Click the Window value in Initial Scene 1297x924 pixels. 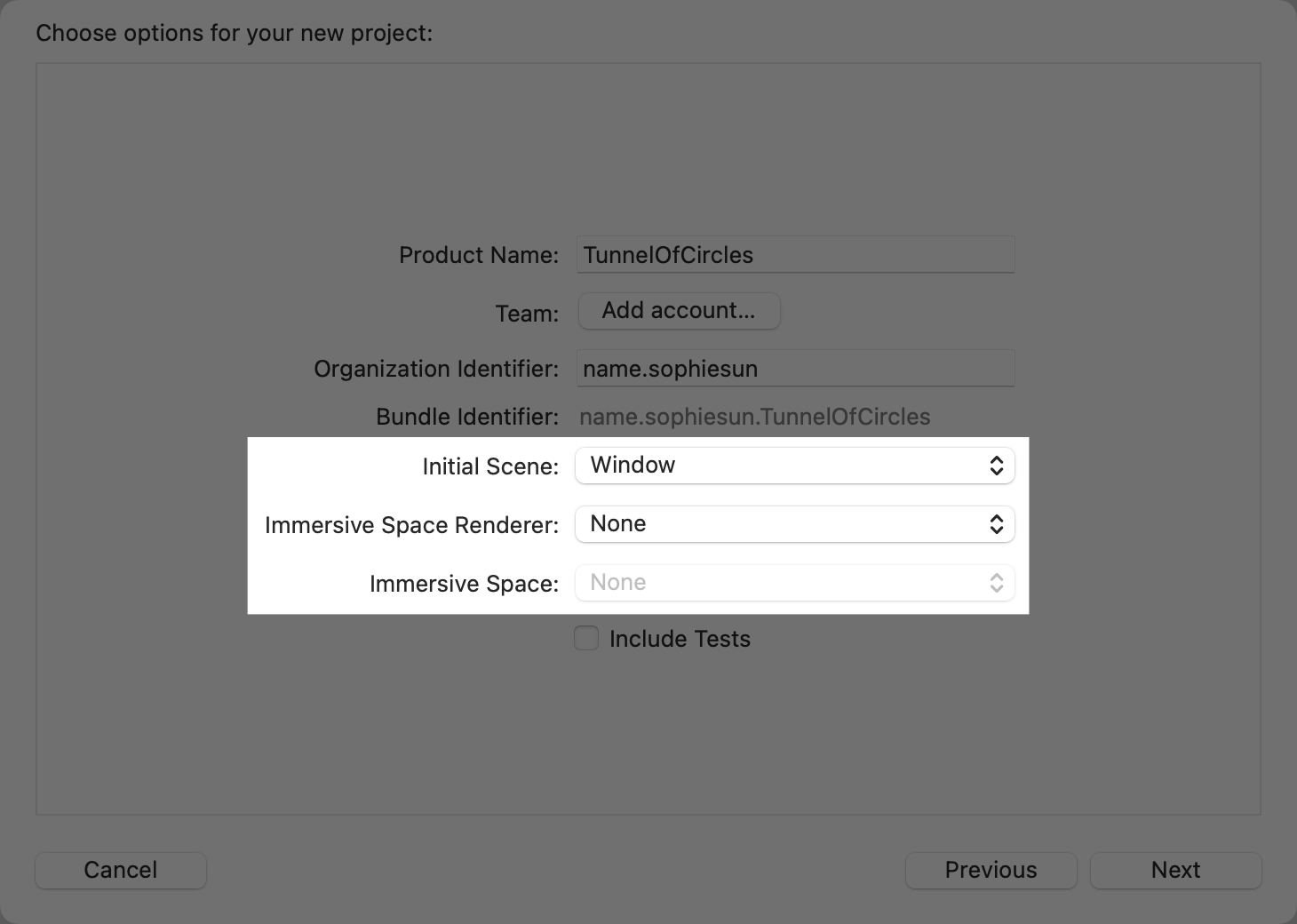pyautogui.click(x=632, y=465)
